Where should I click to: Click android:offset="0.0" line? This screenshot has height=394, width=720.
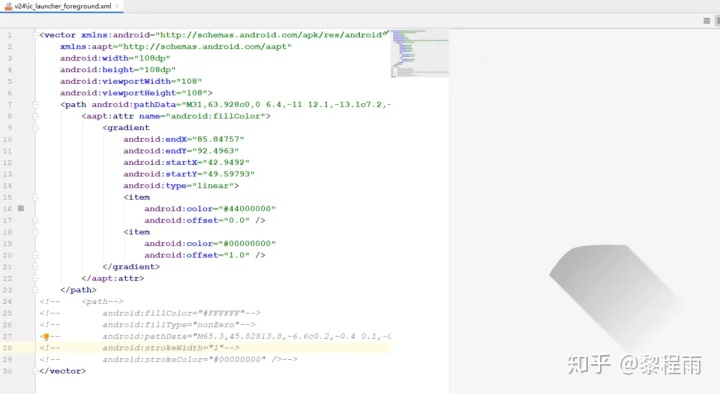[205, 220]
